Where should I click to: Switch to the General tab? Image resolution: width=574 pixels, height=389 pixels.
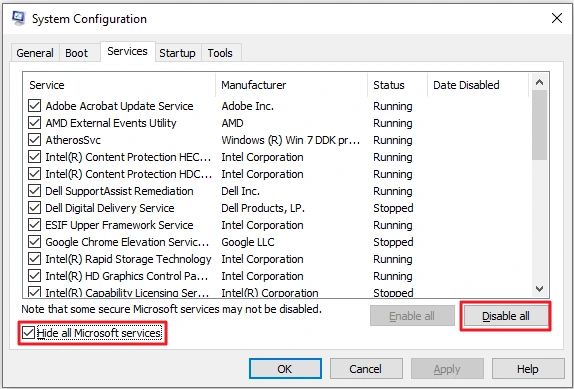click(35, 53)
